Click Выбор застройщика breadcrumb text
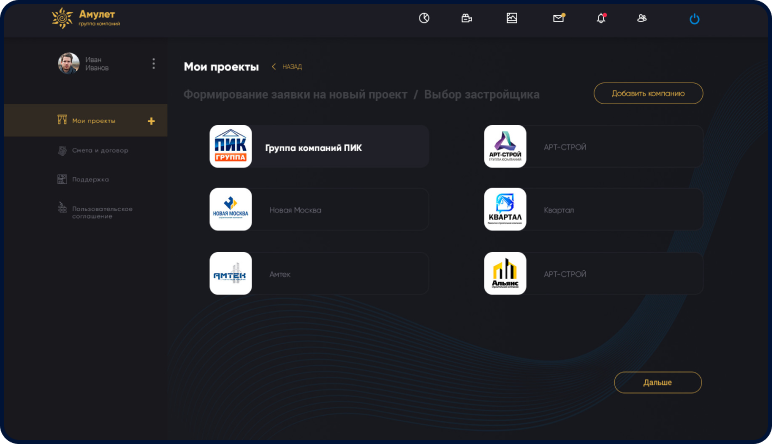Image resolution: width=772 pixels, height=444 pixels. coord(482,95)
